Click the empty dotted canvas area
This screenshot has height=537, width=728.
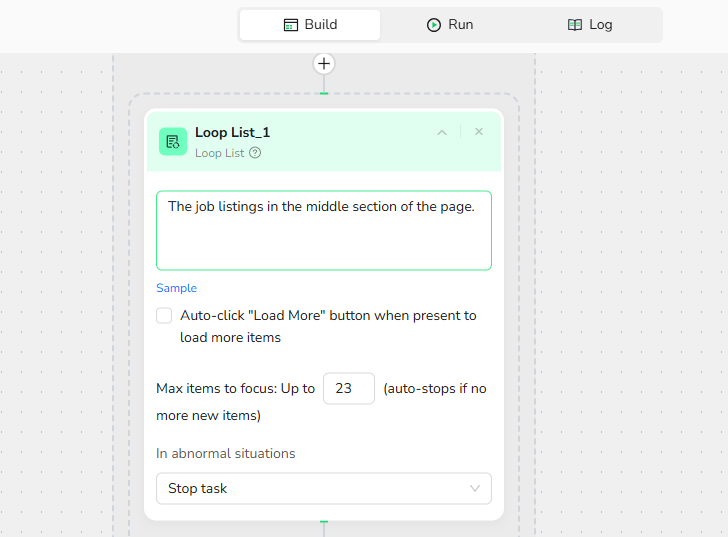tap(630, 300)
